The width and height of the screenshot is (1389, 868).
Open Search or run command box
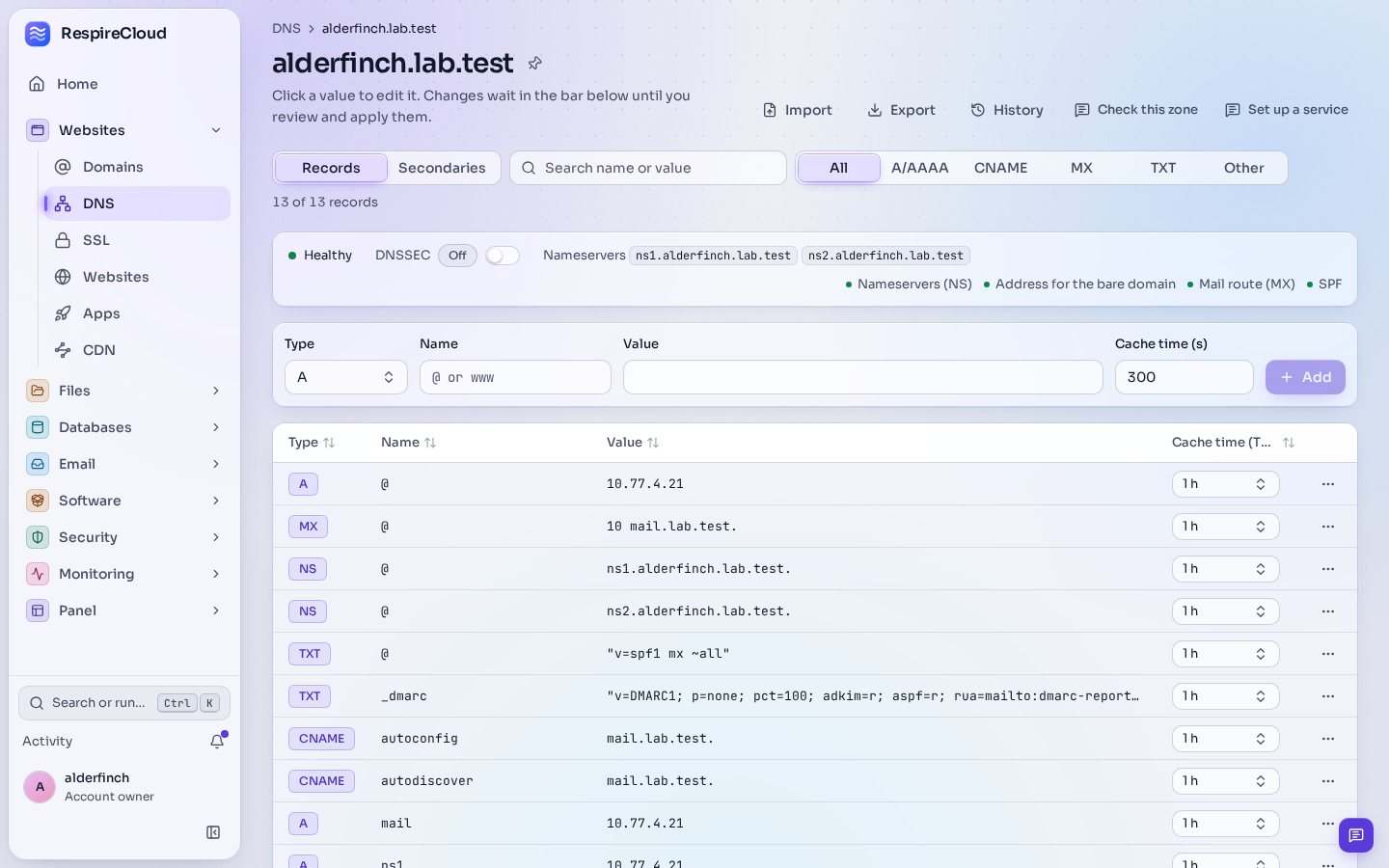click(124, 703)
